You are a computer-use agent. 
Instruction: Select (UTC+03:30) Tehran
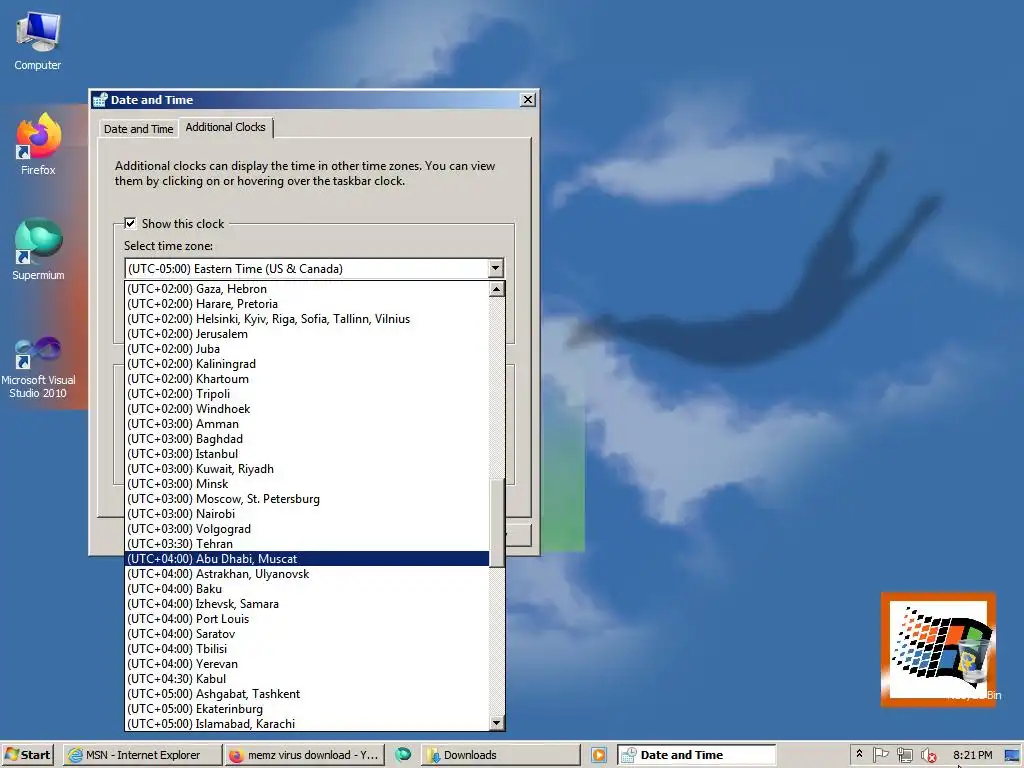[x=306, y=544]
